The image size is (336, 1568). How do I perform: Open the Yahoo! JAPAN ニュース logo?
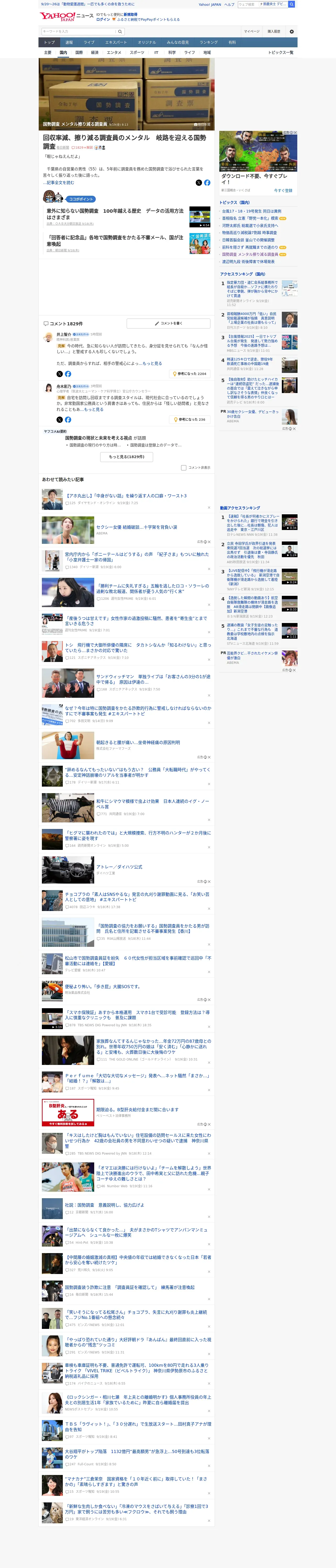click(x=67, y=16)
